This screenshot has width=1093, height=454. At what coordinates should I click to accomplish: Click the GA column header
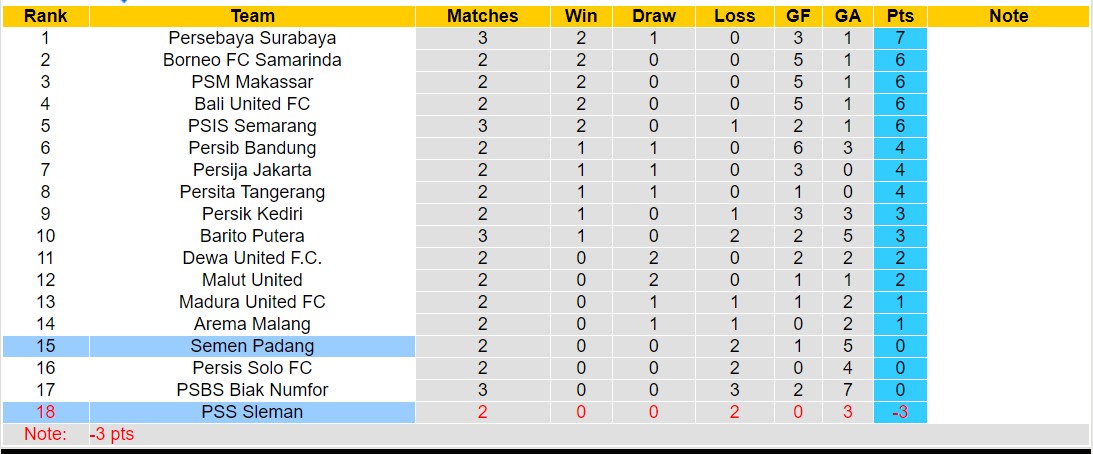[x=848, y=16]
